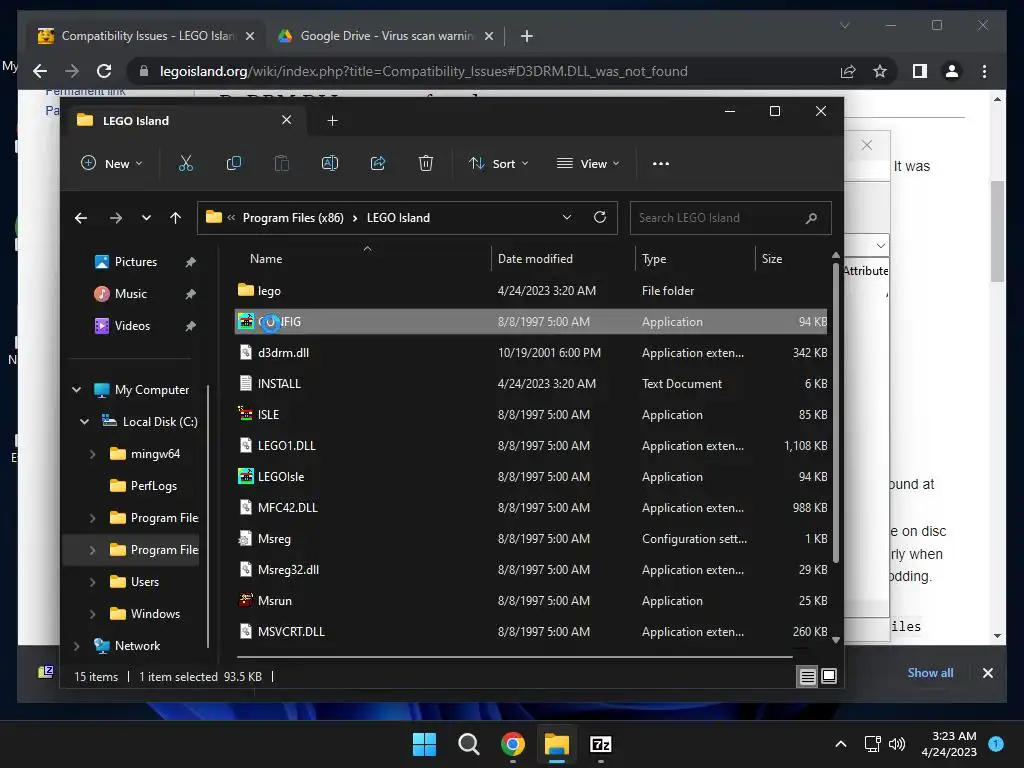The image size is (1024, 768).
Task: Click the Rename icon in Explorer toolbar
Action: (330, 163)
